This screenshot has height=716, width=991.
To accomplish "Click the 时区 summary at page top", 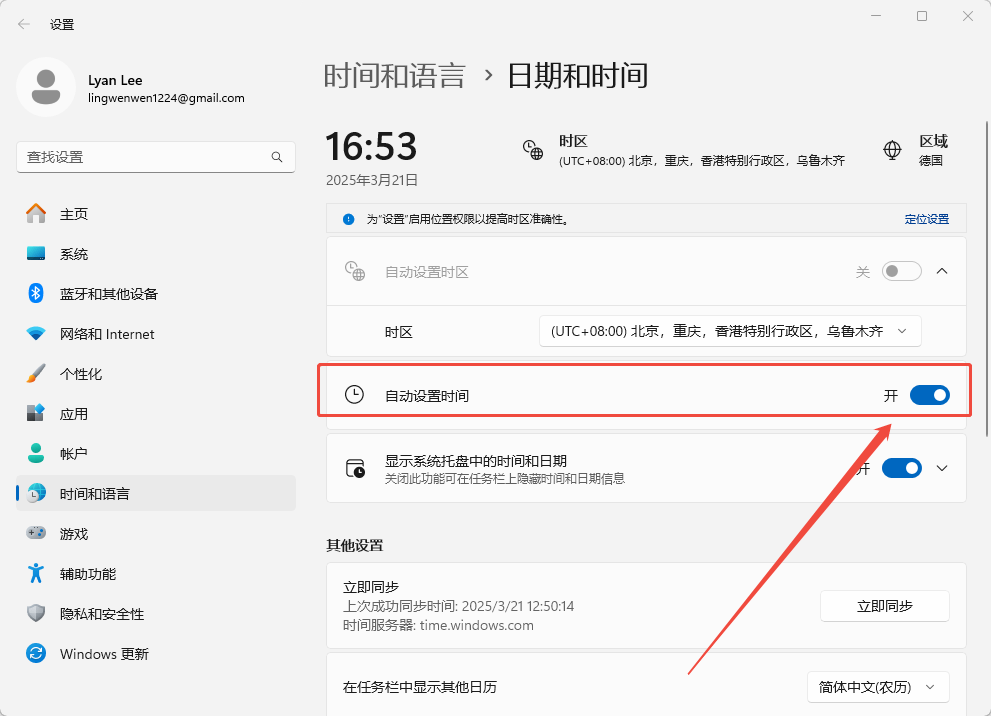I will [x=683, y=150].
